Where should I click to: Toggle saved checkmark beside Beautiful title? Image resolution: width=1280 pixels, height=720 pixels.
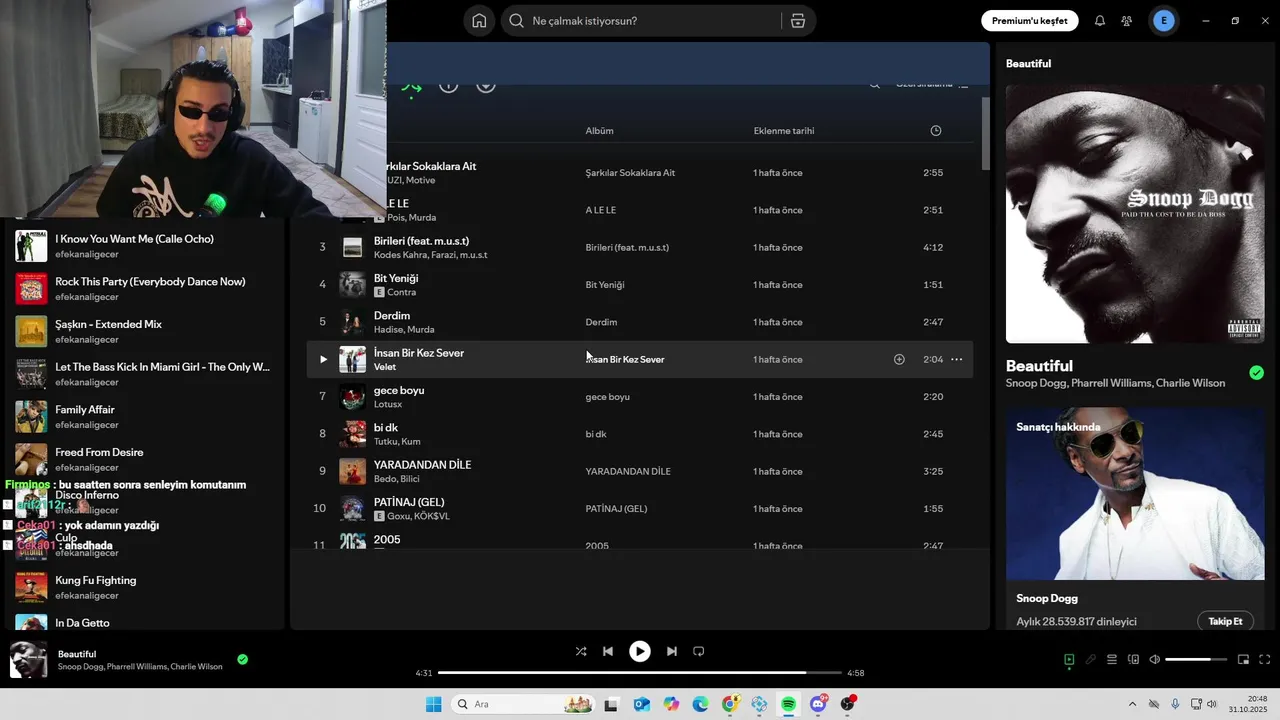click(x=1256, y=373)
